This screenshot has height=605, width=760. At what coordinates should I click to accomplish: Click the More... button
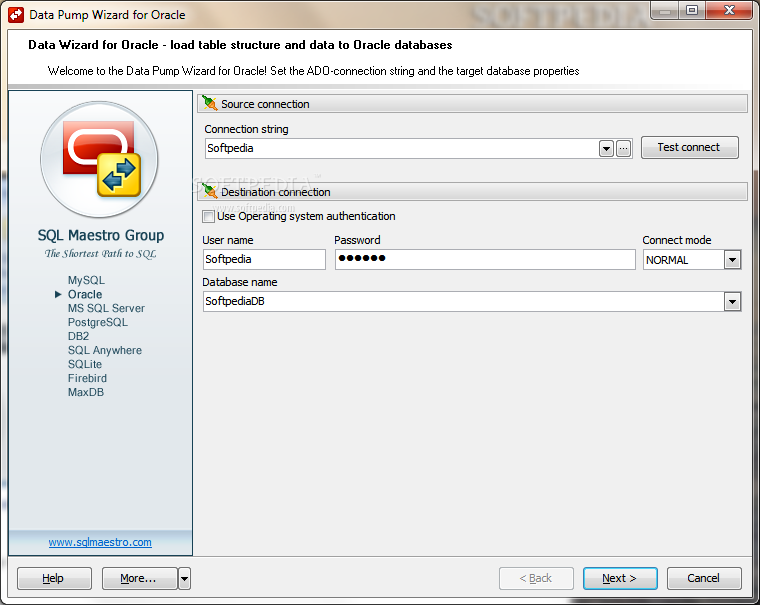coord(140,578)
